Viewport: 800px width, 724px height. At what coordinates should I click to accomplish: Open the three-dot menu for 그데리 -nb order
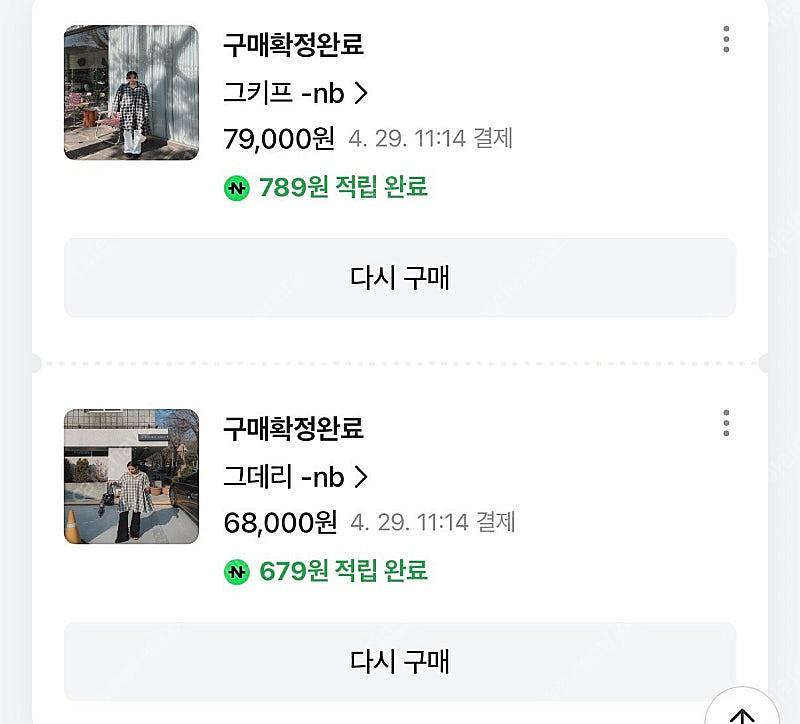click(x=727, y=424)
